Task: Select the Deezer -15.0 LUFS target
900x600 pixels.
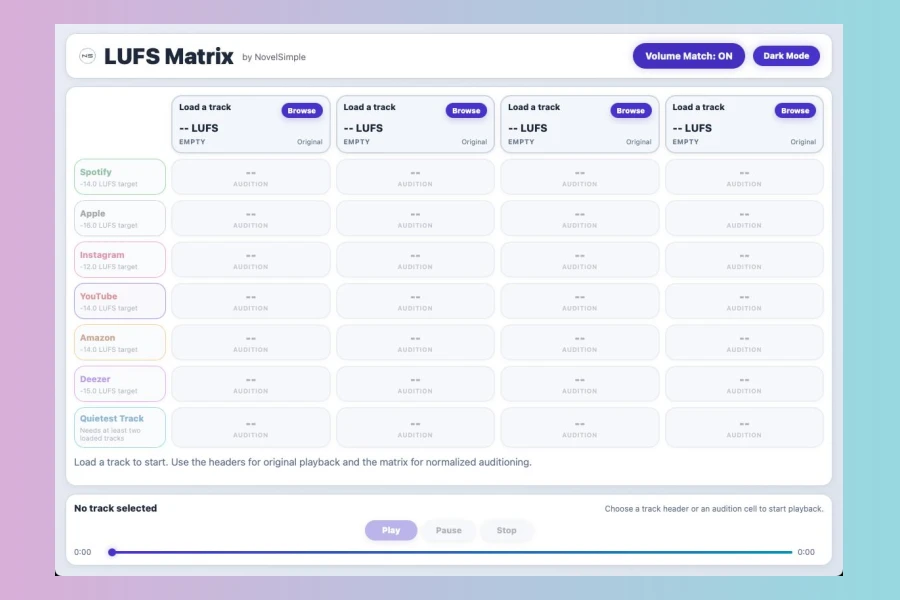Action: [x=120, y=384]
